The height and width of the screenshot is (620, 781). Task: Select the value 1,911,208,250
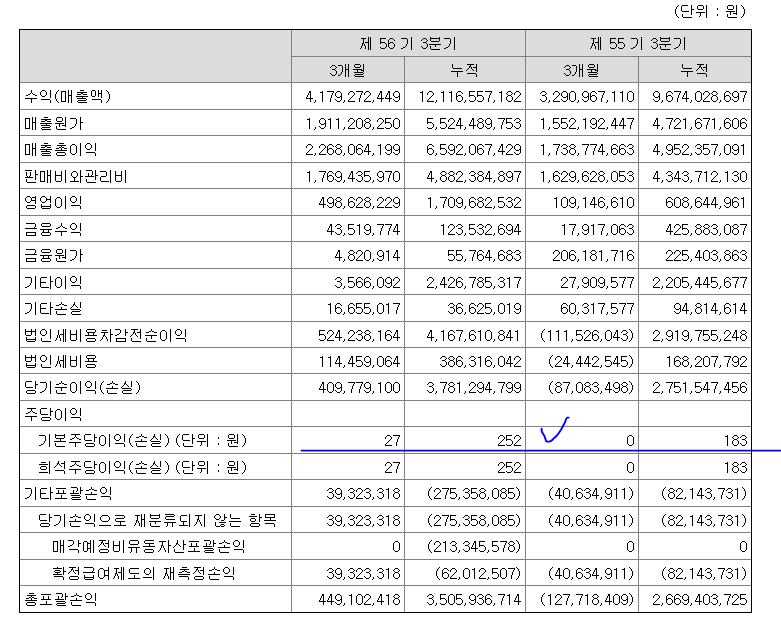click(x=353, y=124)
